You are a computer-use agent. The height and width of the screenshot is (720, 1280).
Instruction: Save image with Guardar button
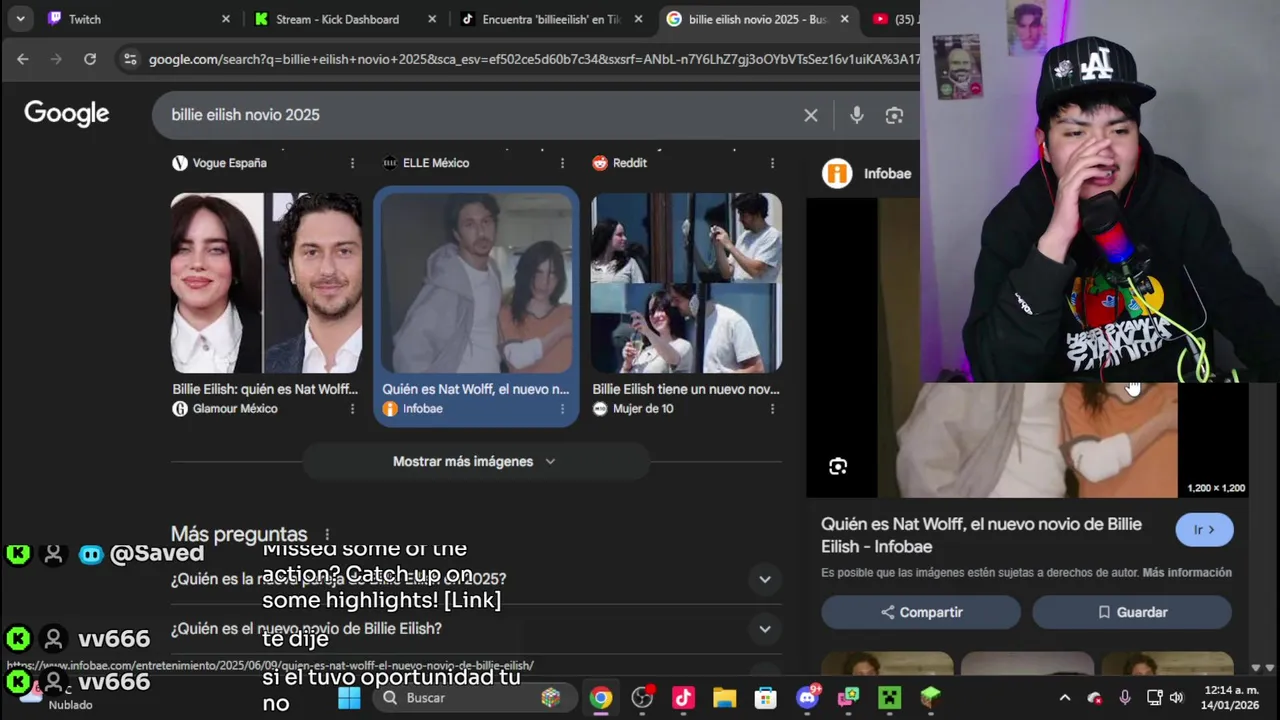point(1132,612)
